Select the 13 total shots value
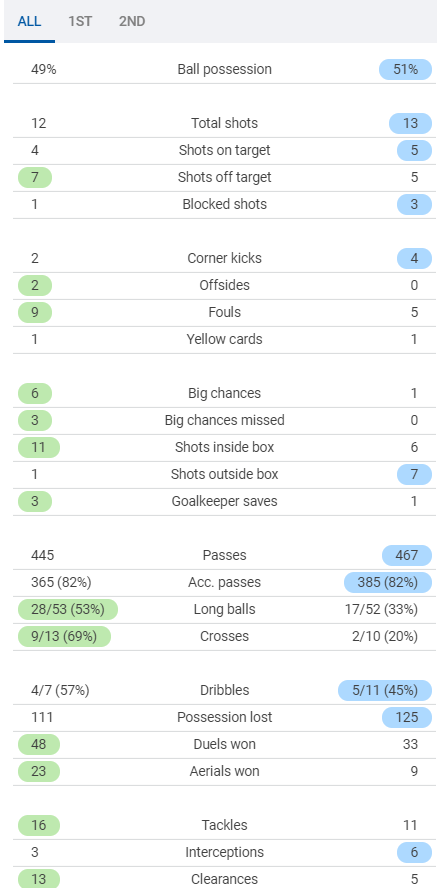This screenshot has width=437, height=888. point(410,123)
